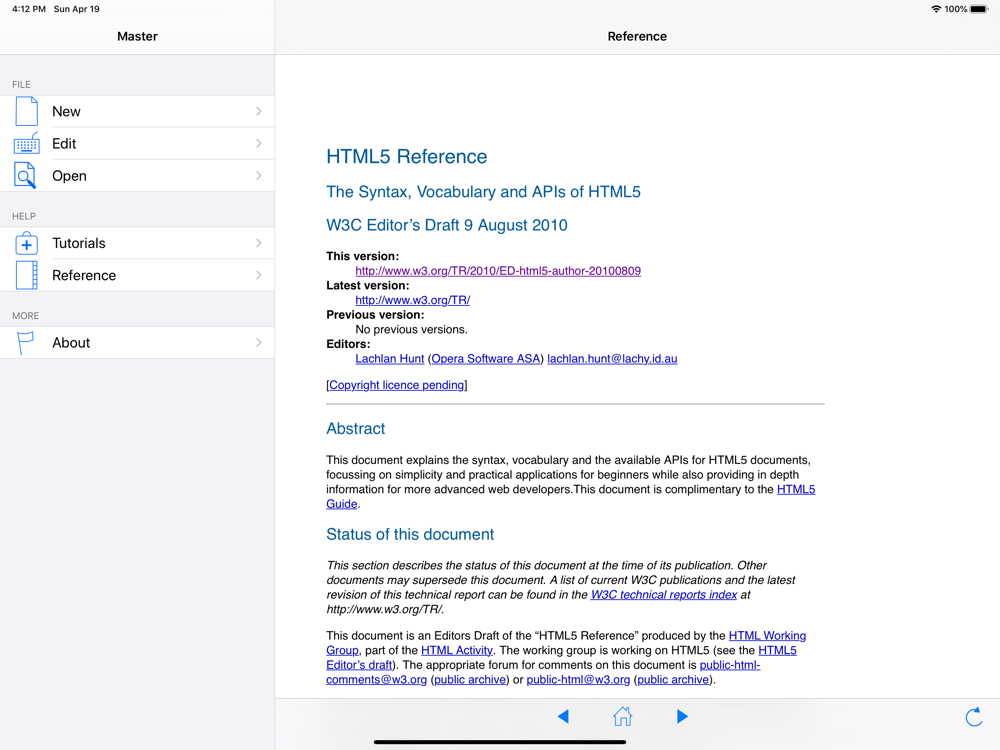Visit the HTML Activity link
The height and width of the screenshot is (750, 1000).
click(x=457, y=651)
